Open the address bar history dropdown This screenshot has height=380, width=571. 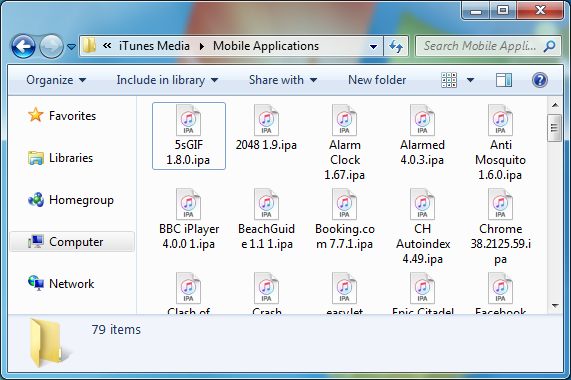click(373, 47)
